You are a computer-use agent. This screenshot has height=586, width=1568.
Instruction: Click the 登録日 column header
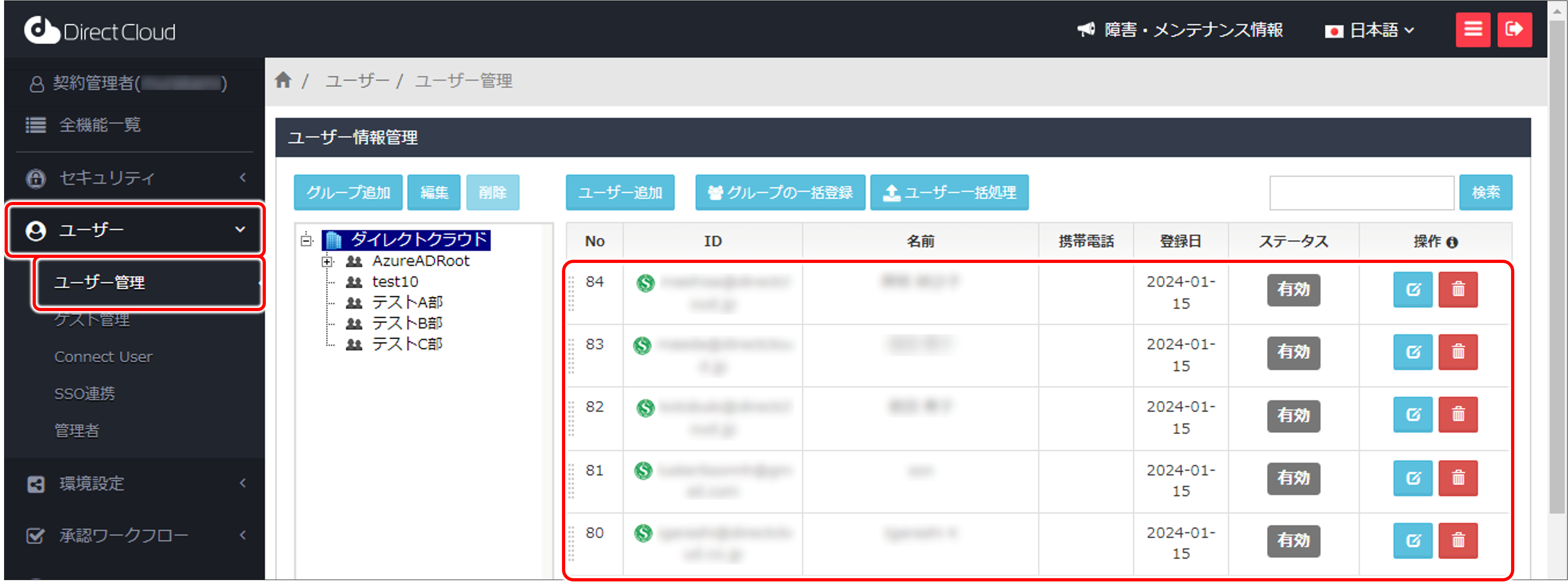1180,241
